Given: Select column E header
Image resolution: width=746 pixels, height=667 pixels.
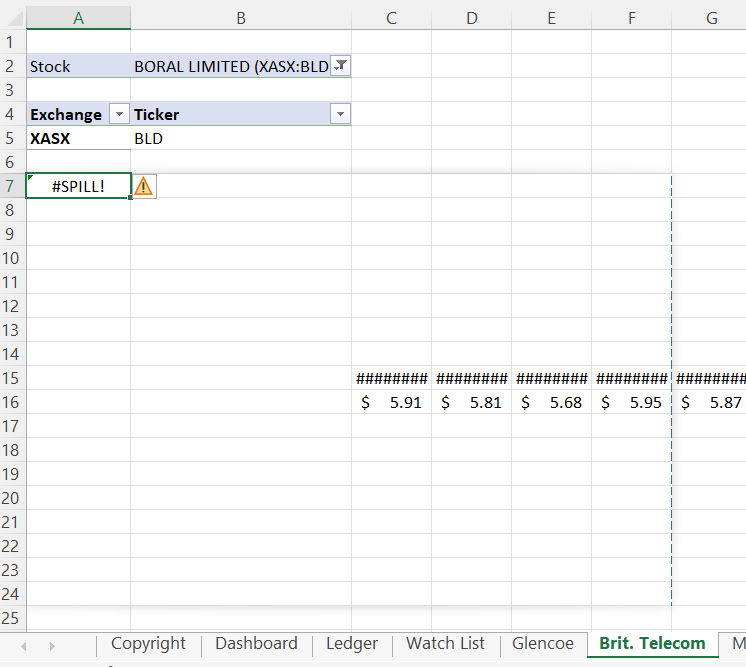Looking at the screenshot, I should click(x=551, y=18).
